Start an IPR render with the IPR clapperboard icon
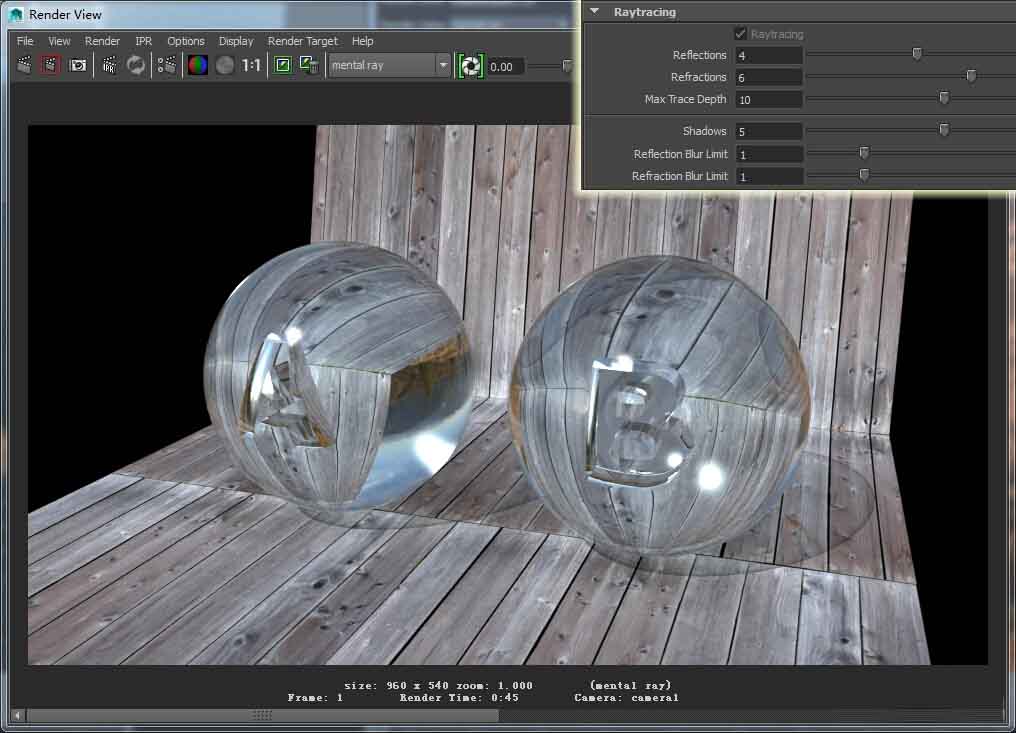Viewport: 1016px width, 733px height. [110, 65]
